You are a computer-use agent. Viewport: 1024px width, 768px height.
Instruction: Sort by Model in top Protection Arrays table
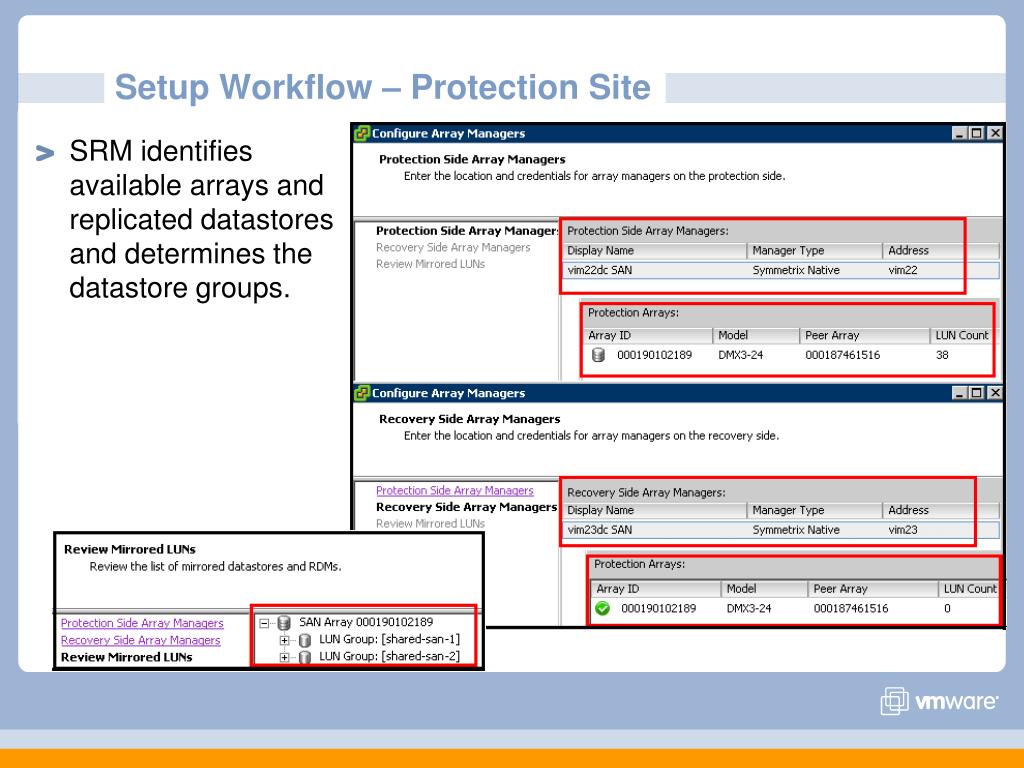point(756,336)
